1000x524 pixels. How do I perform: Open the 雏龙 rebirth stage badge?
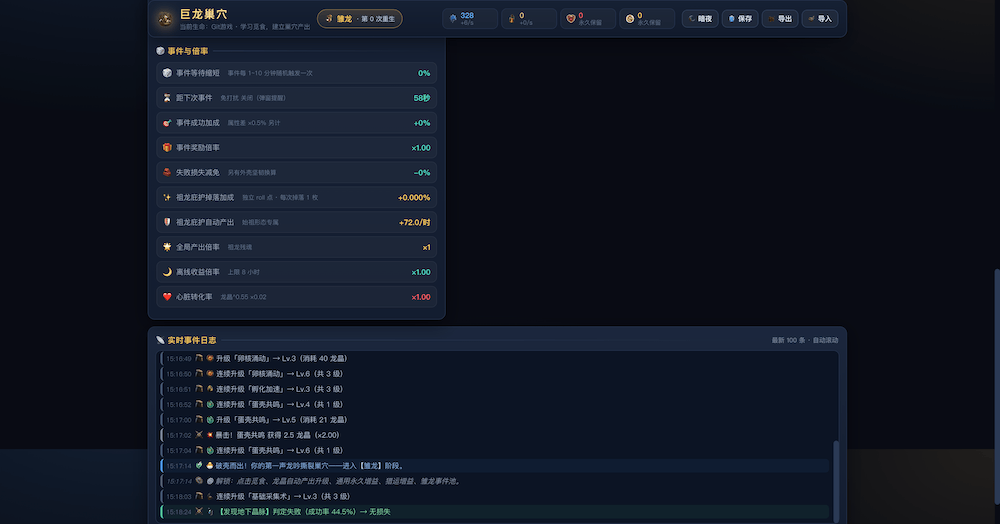coord(360,18)
